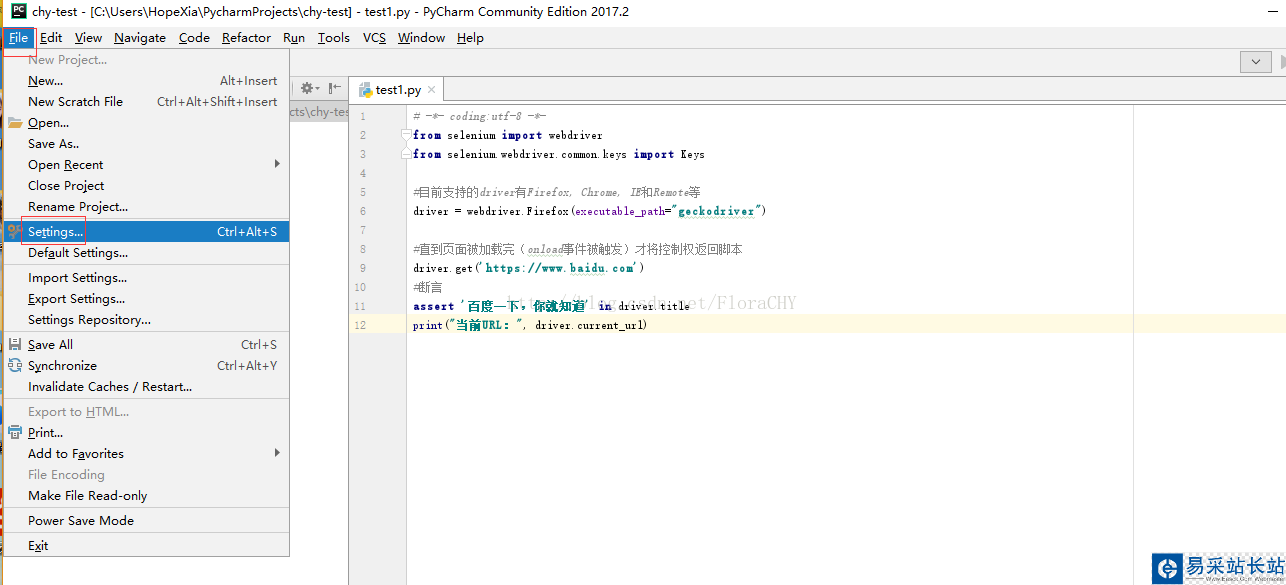Select New Scratch File menu entry

pos(146,102)
